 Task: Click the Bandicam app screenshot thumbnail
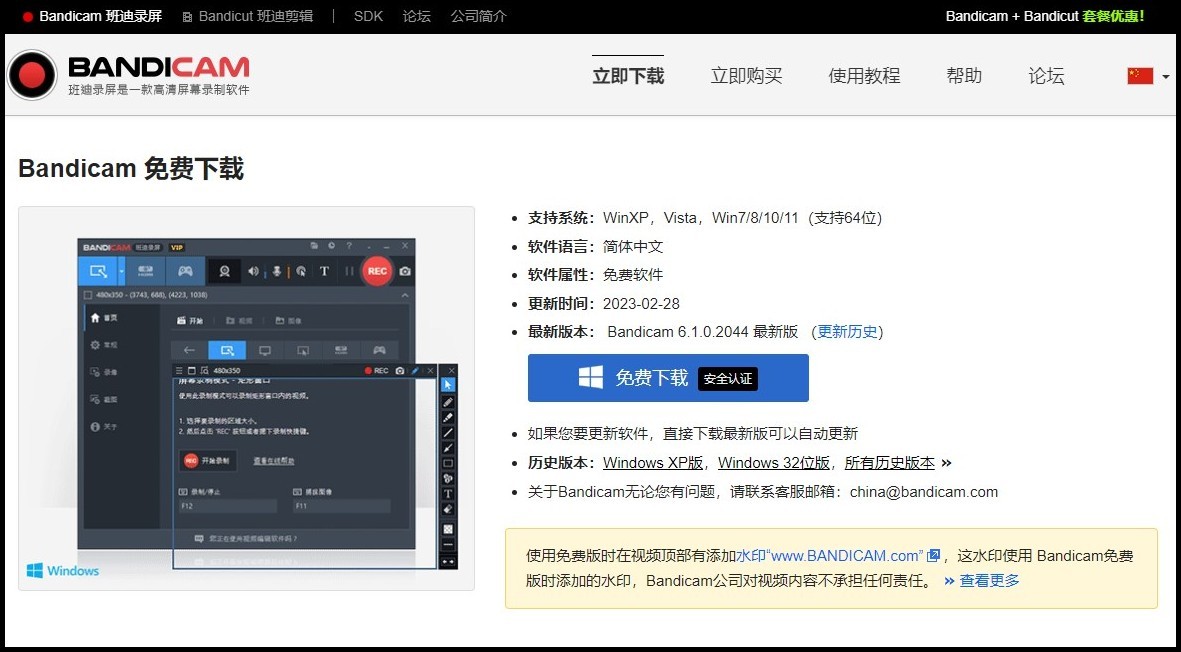click(245, 400)
